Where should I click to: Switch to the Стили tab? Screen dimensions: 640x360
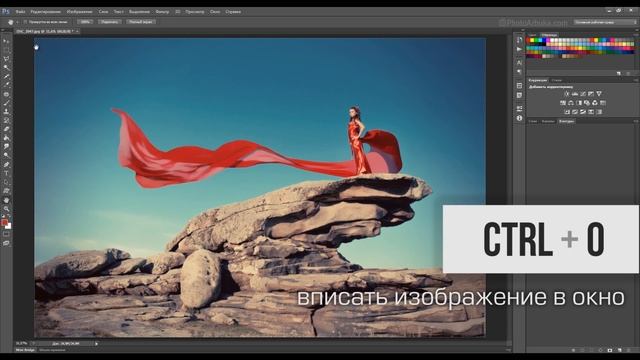[x=556, y=80]
